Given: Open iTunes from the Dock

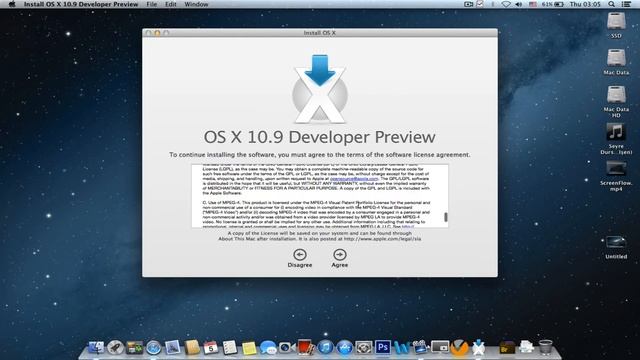Looking at the screenshot, I should [x=325, y=347].
